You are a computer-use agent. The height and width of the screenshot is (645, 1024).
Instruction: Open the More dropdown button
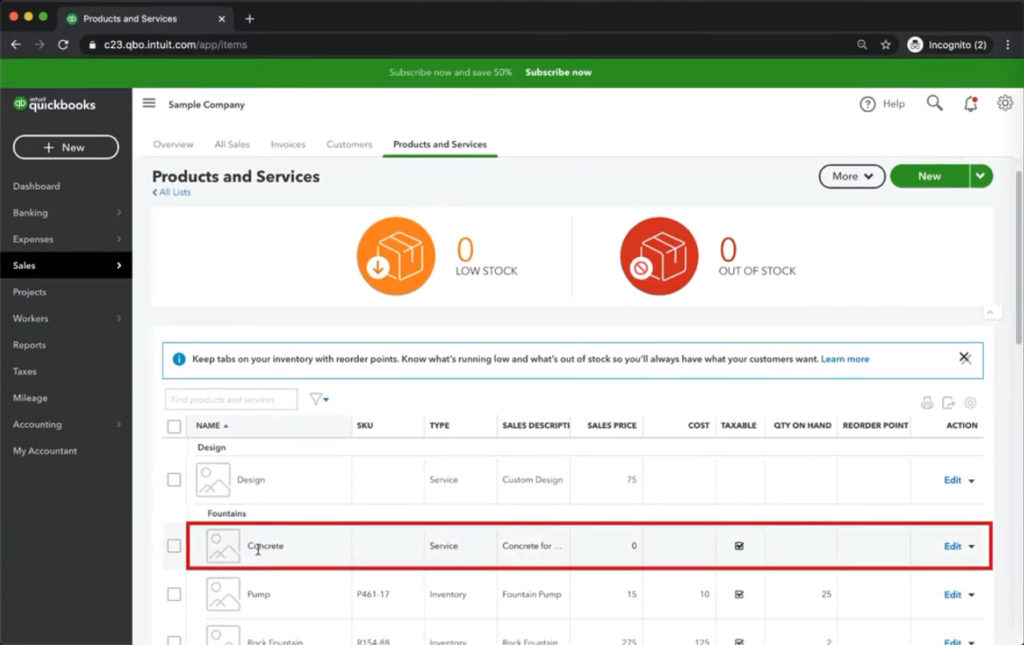[851, 176]
